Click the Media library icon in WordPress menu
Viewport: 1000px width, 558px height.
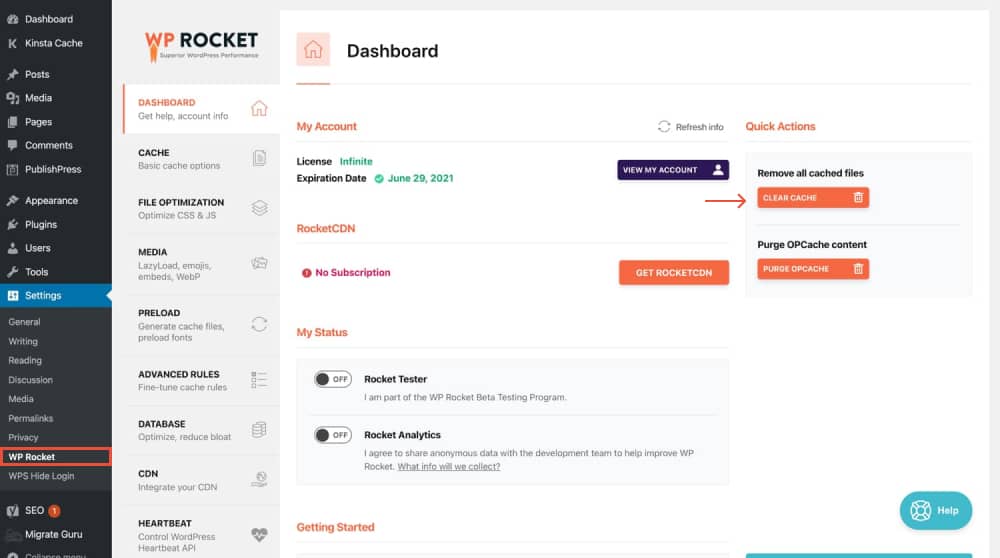coord(13,98)
